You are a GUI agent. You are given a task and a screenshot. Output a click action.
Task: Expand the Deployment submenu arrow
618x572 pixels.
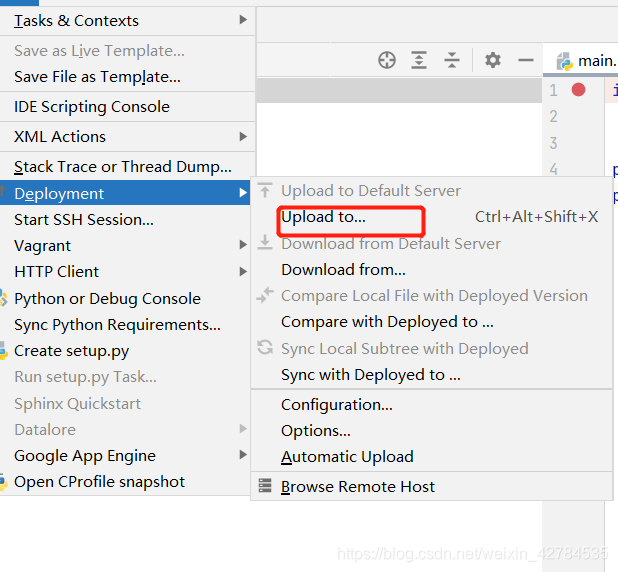243,193
